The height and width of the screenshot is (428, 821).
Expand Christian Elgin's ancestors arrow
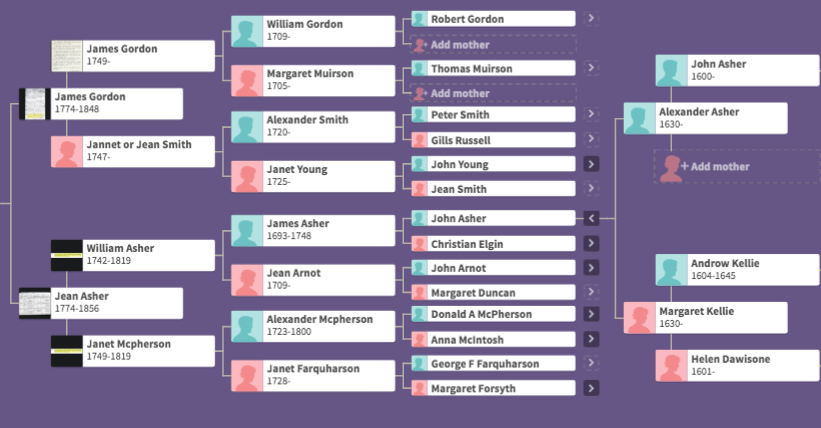tap(591, 243)
